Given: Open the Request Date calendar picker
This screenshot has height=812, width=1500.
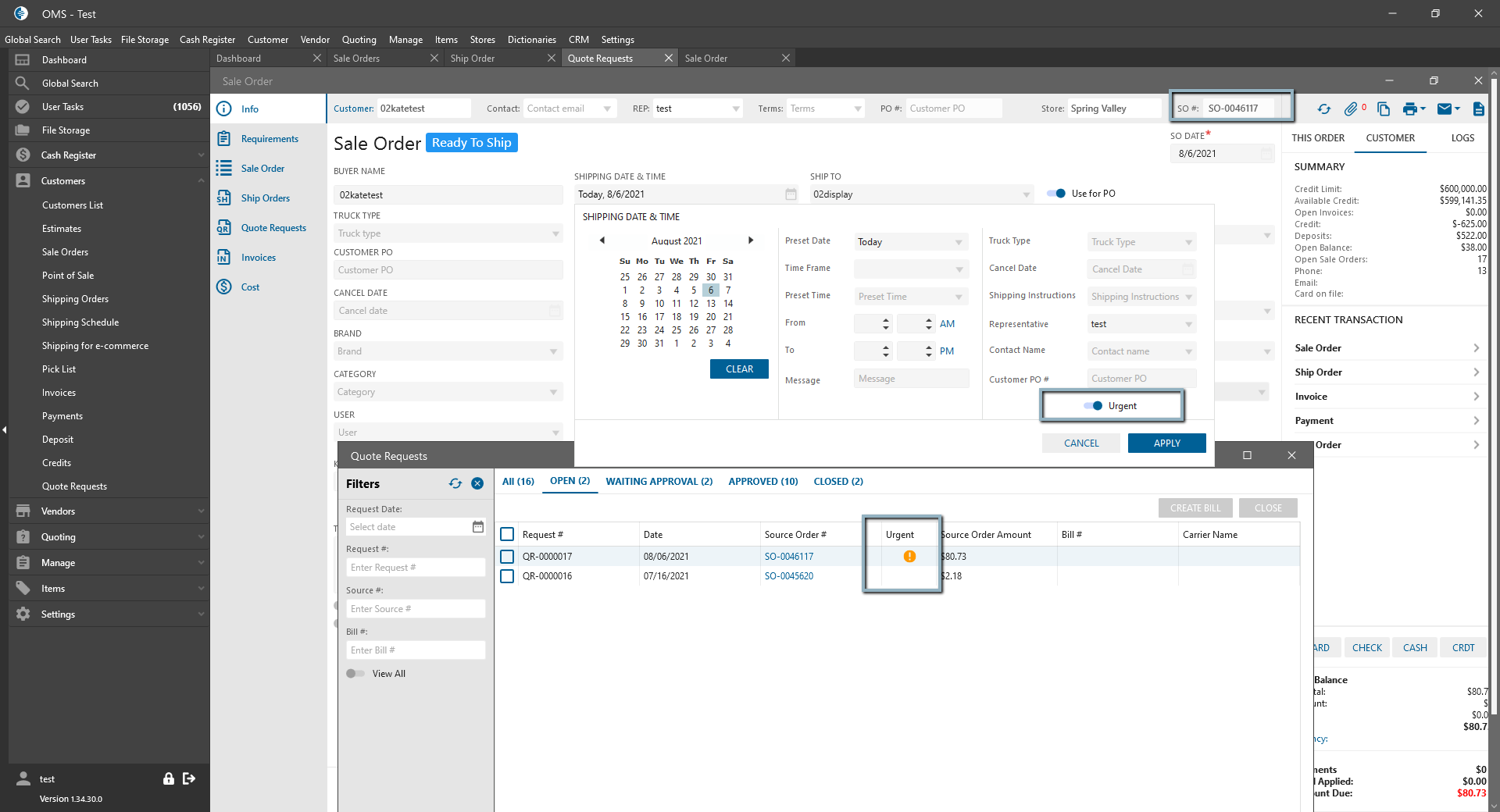Looking at the screenshot, I should tap(478, 527).
